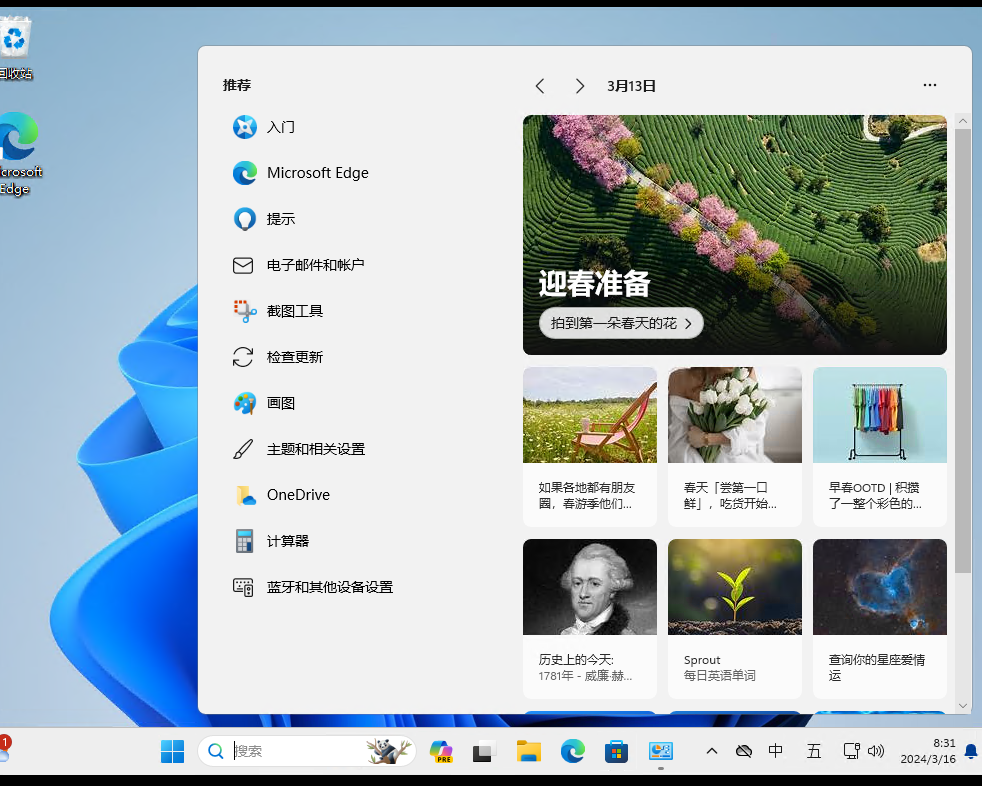Click the scroll down arrow on panel scrollbar
This screenshot has height=786, width=982.
(x=963, y=705)
